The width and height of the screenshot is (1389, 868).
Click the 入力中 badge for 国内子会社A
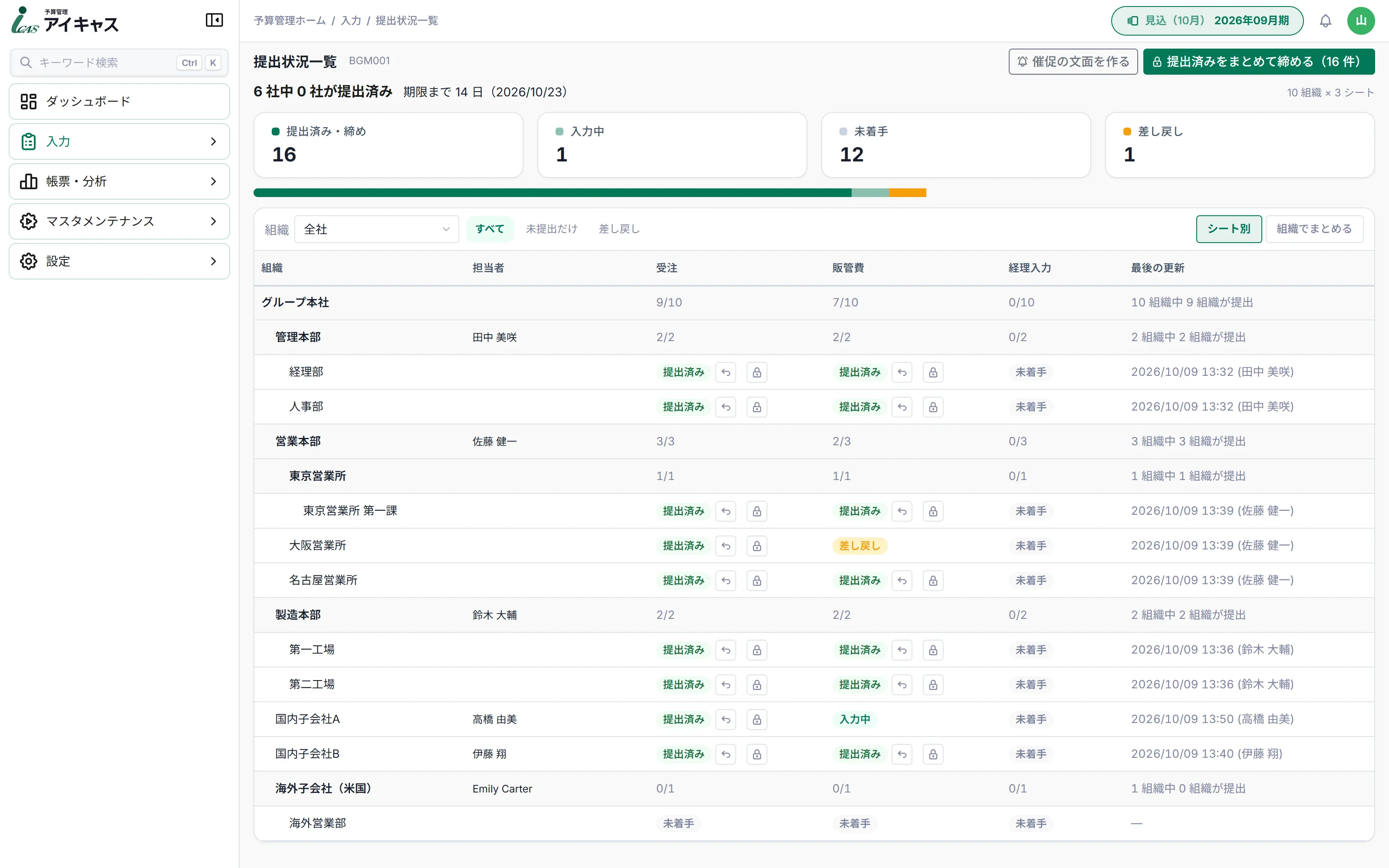pos(855,719)
